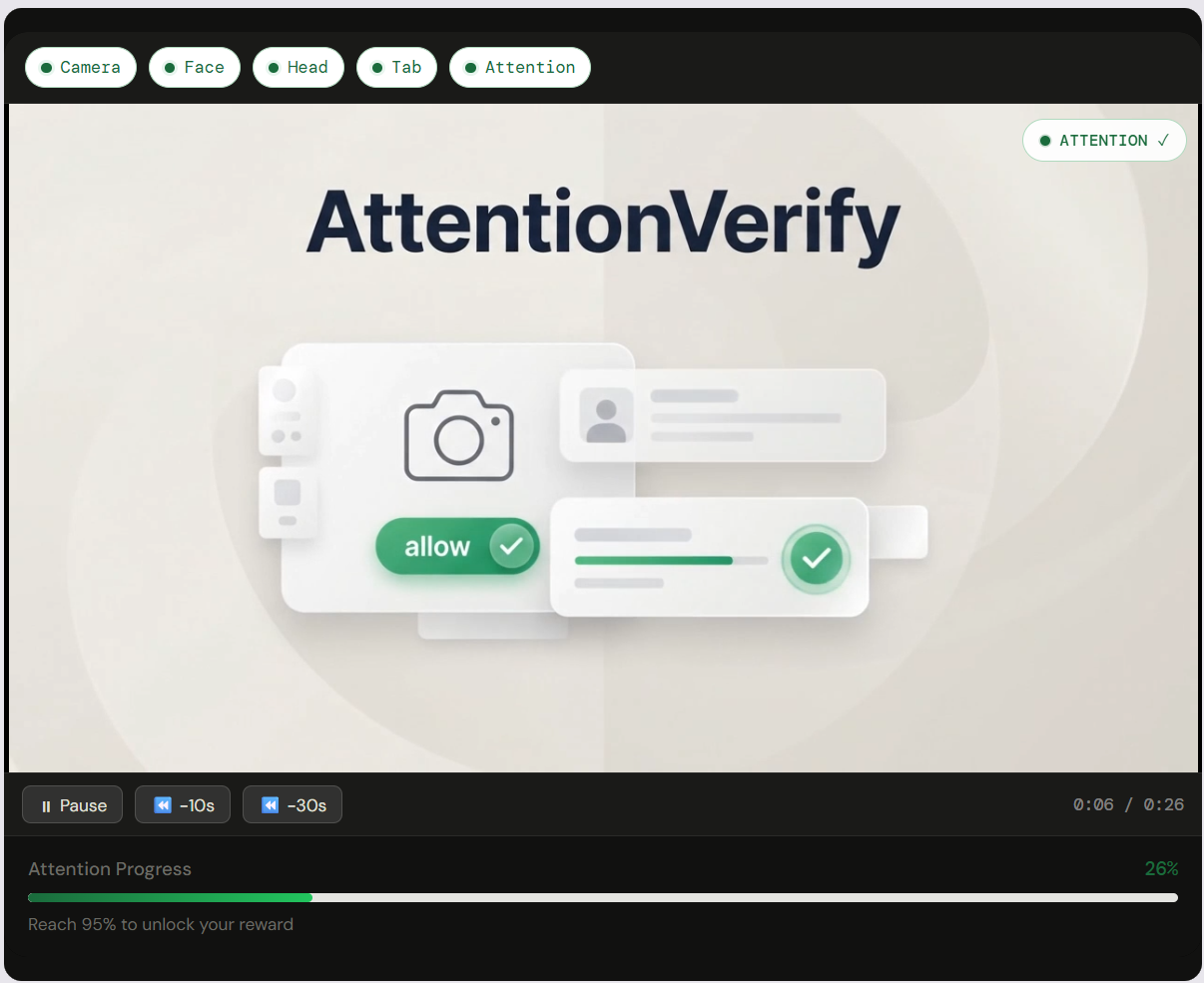
Task: Click the Camera status pill
Action: pyautogui.click(x=80, y=68)
